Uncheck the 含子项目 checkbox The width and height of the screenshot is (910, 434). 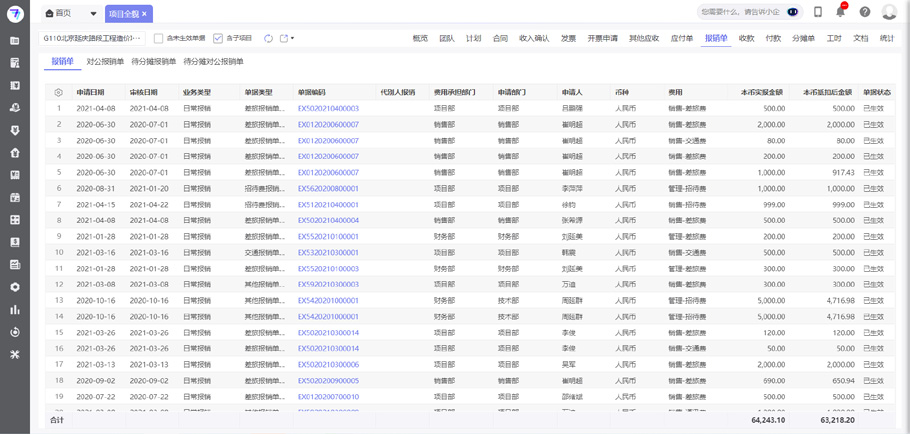click(218, 39)
